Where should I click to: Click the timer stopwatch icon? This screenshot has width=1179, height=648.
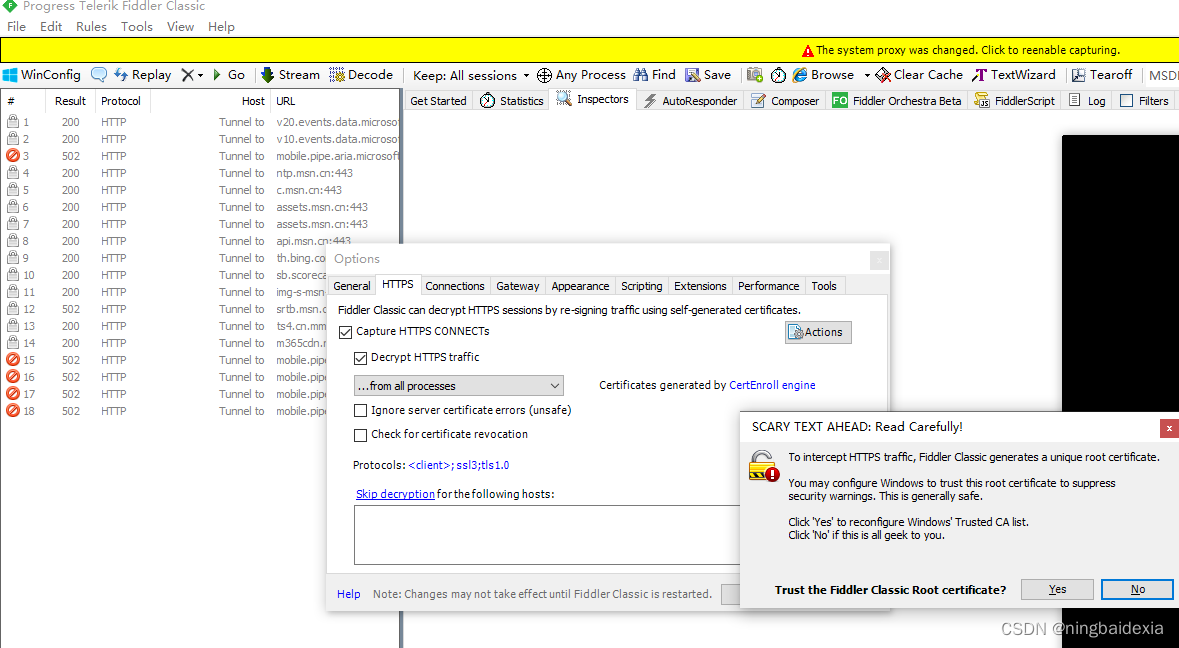click(x=778, y=75)
